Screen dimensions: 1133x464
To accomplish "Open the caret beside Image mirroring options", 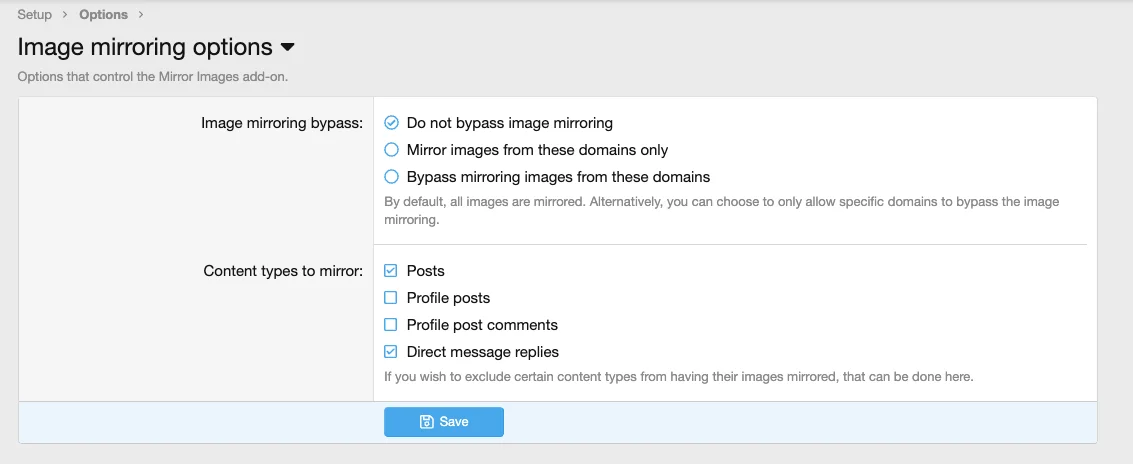I will [287, 48].
